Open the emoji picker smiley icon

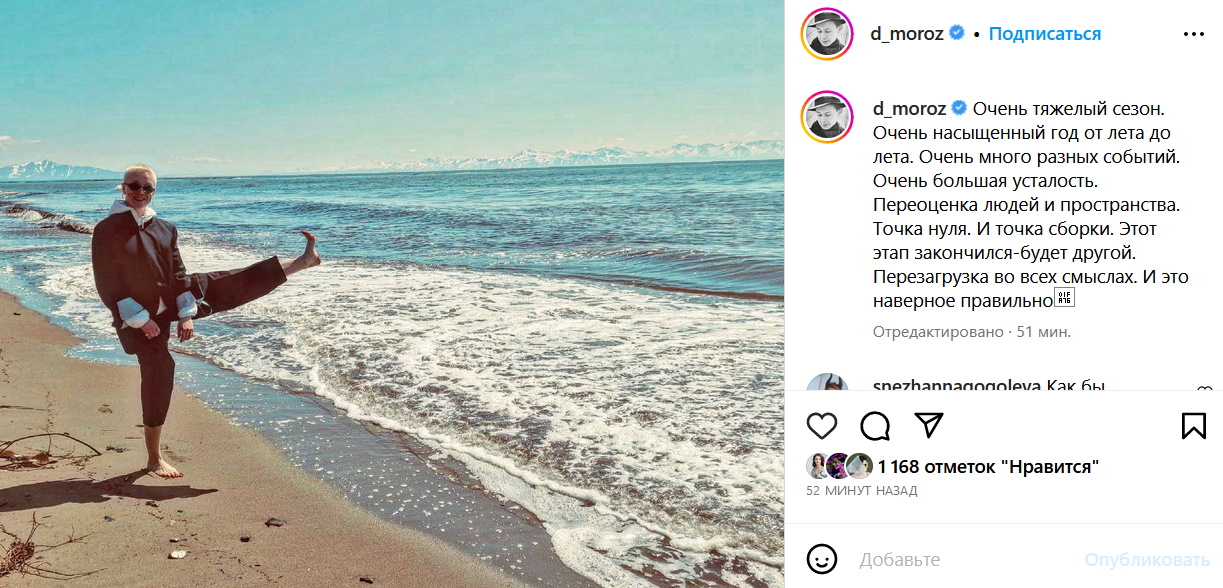pos(822,559)
